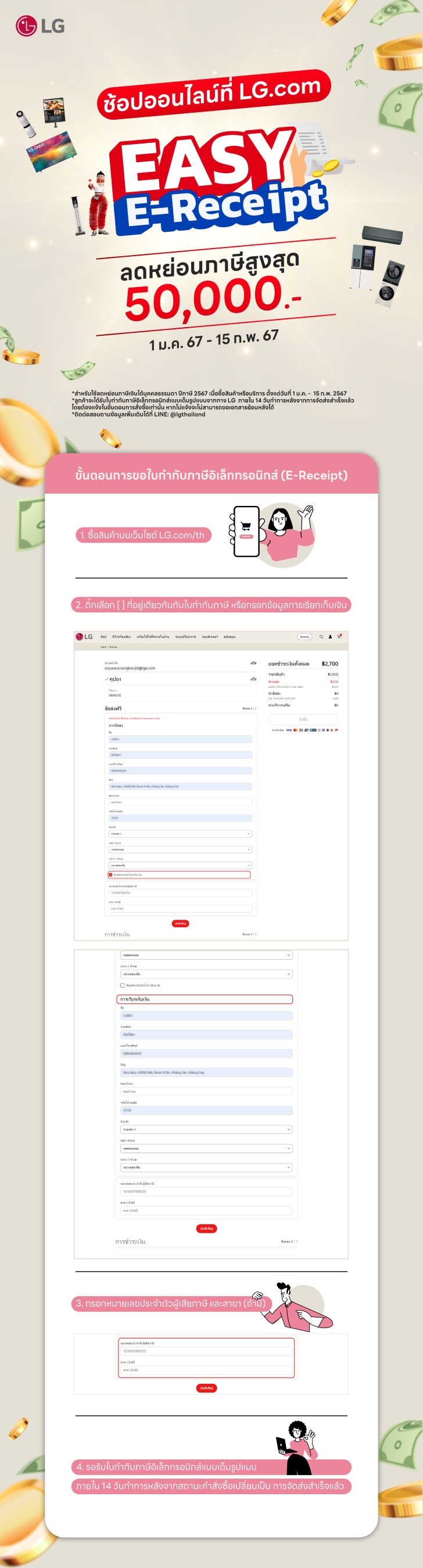
Task: Click แก้ไข link beside the email row
Action: (x=253, y=663)
